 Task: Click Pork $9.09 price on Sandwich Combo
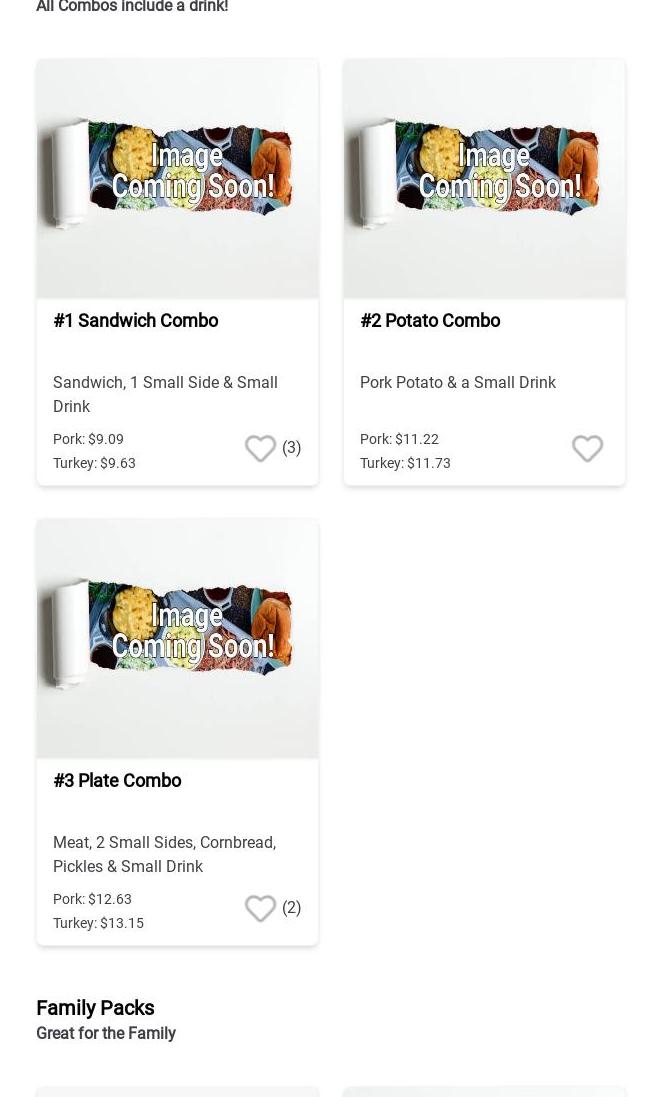(88, 439)
